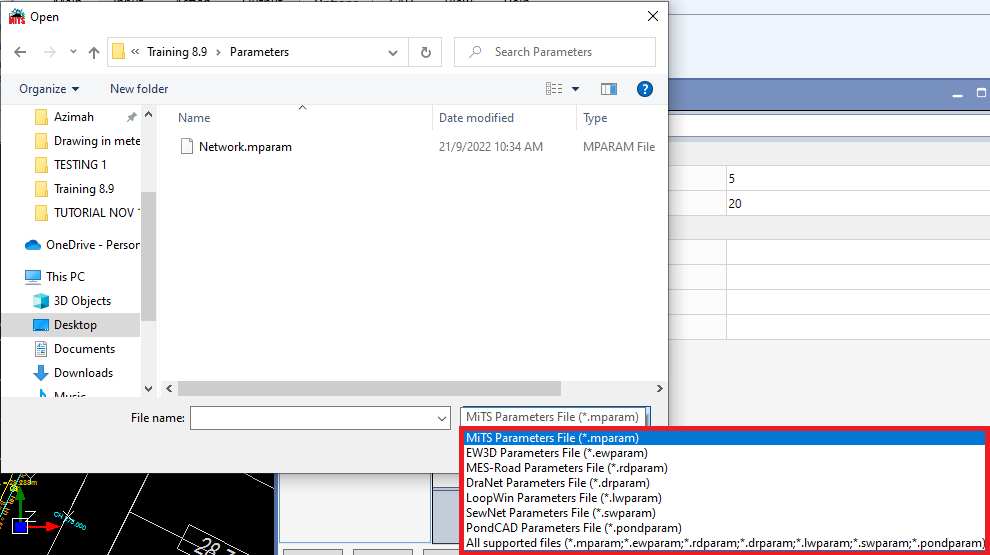Click sidebar scrollbar up arrow
This screenshot has width=990, height=555.
(148, 115)
